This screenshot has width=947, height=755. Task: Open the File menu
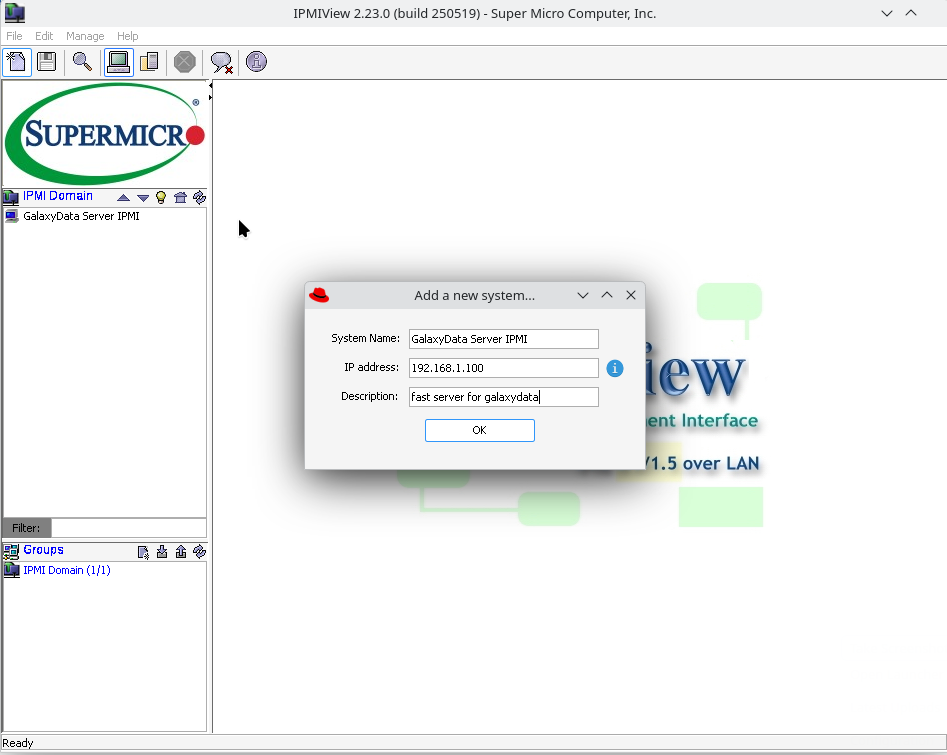[14, 36]
